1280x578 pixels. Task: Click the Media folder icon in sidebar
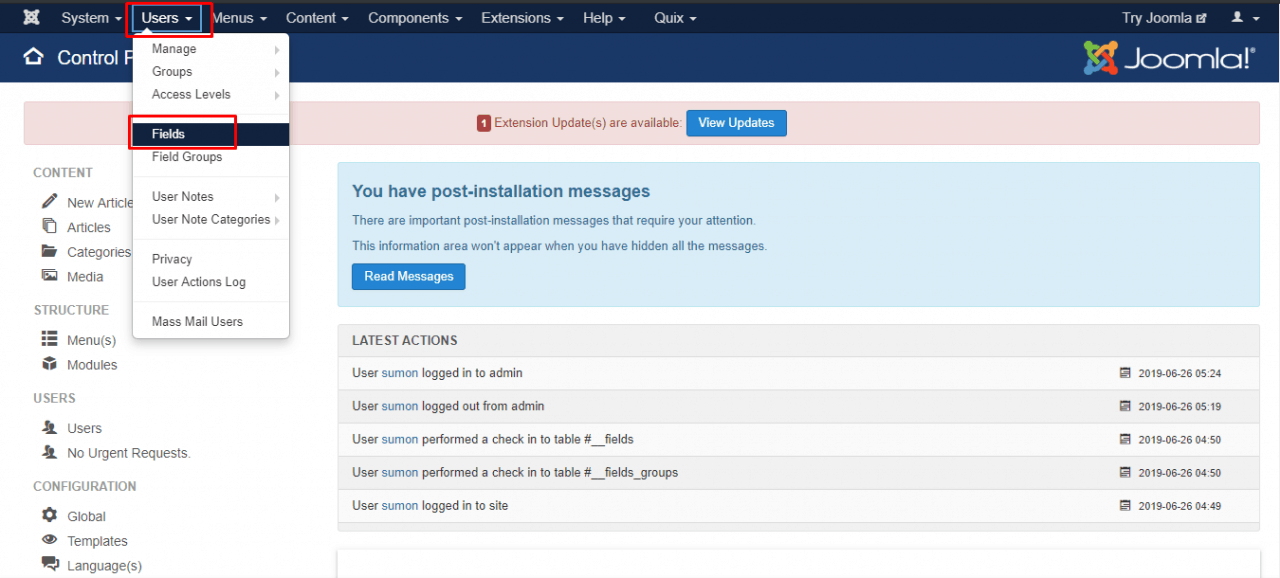click(x=50, y=277)
